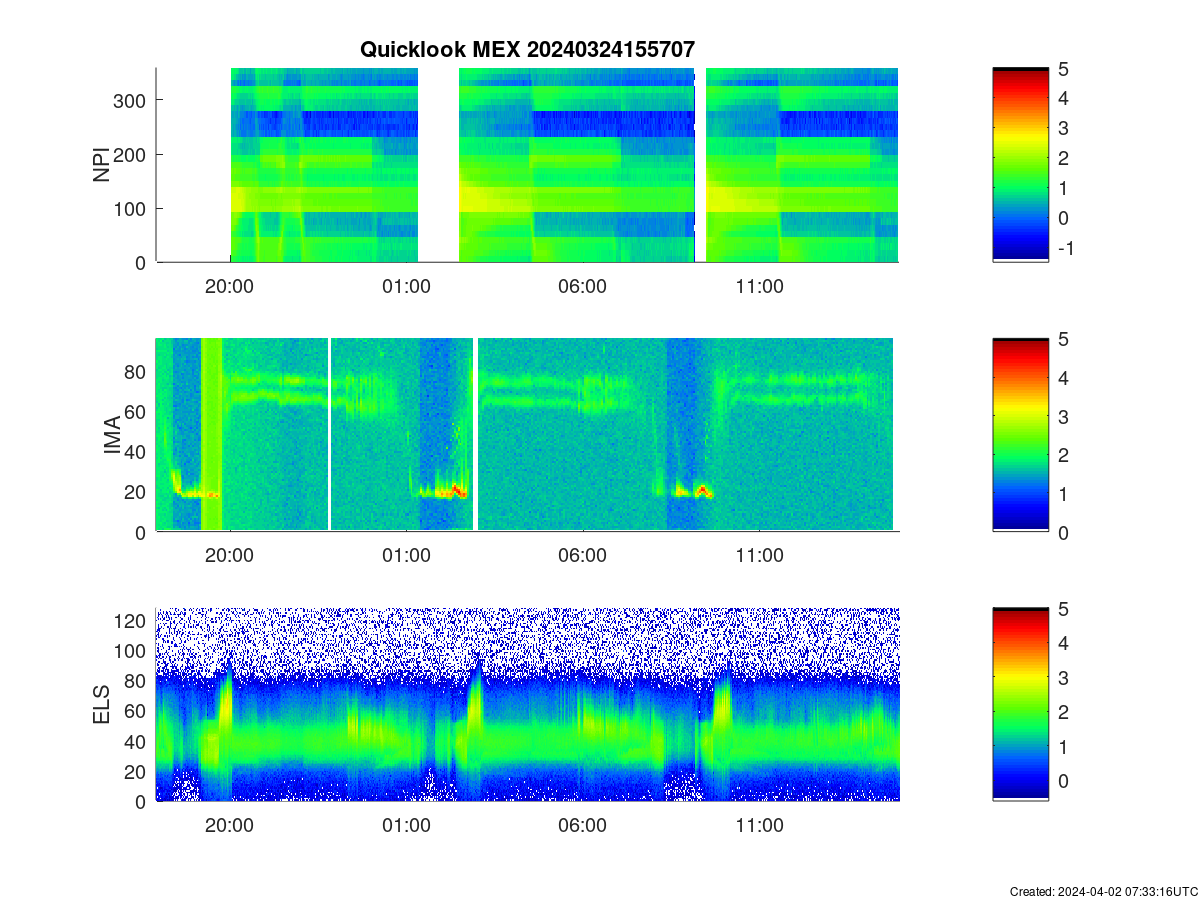Click the 01:00 tick under the IMA plot
The image size is (1200, 900).
pyautogui.click(x=407, y=556)
